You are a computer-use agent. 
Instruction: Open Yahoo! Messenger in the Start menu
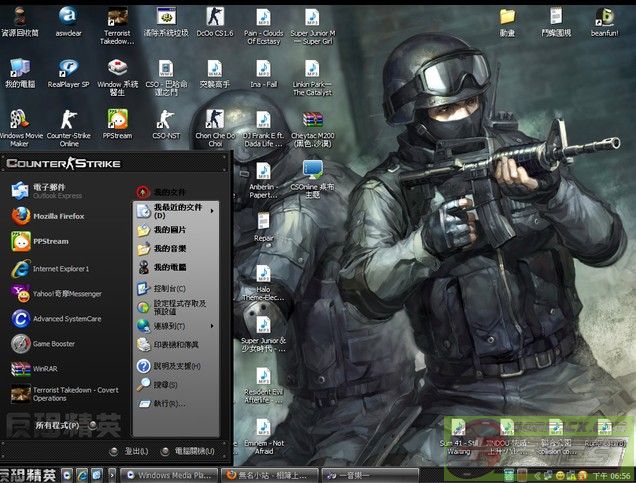60,293
